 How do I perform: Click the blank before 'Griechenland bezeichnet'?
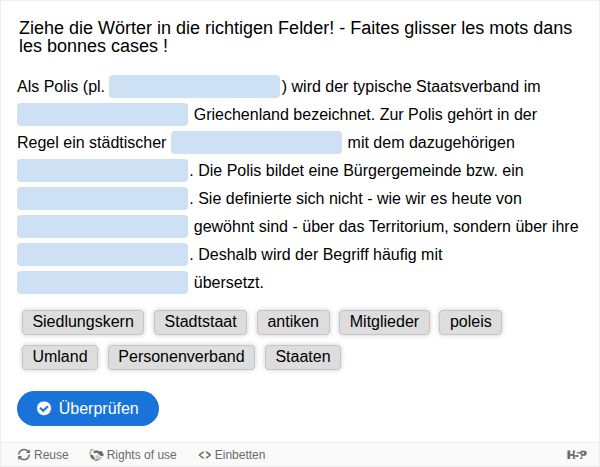[103, 115]
